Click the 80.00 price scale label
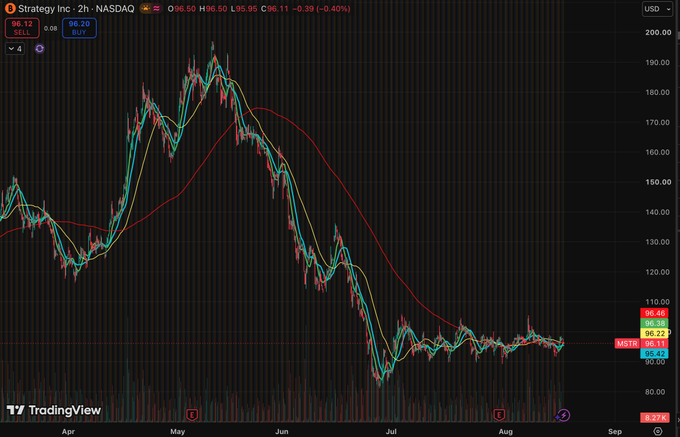680x437 pixels. 653,392
